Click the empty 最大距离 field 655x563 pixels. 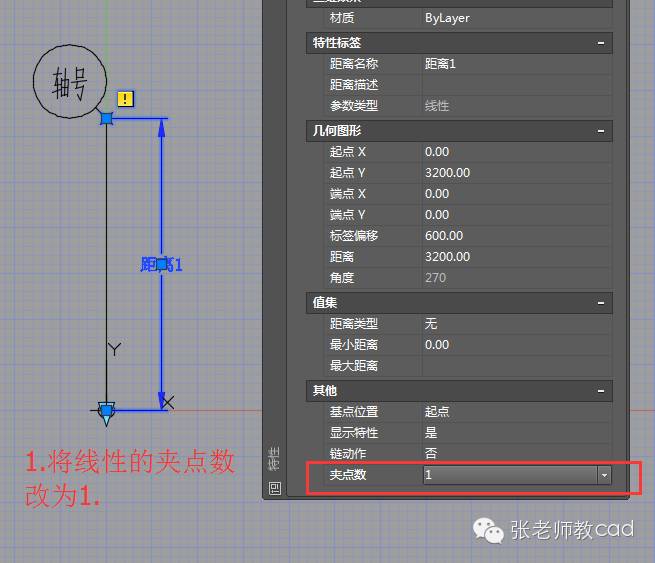pyautogui.click(x=517, y=366)
